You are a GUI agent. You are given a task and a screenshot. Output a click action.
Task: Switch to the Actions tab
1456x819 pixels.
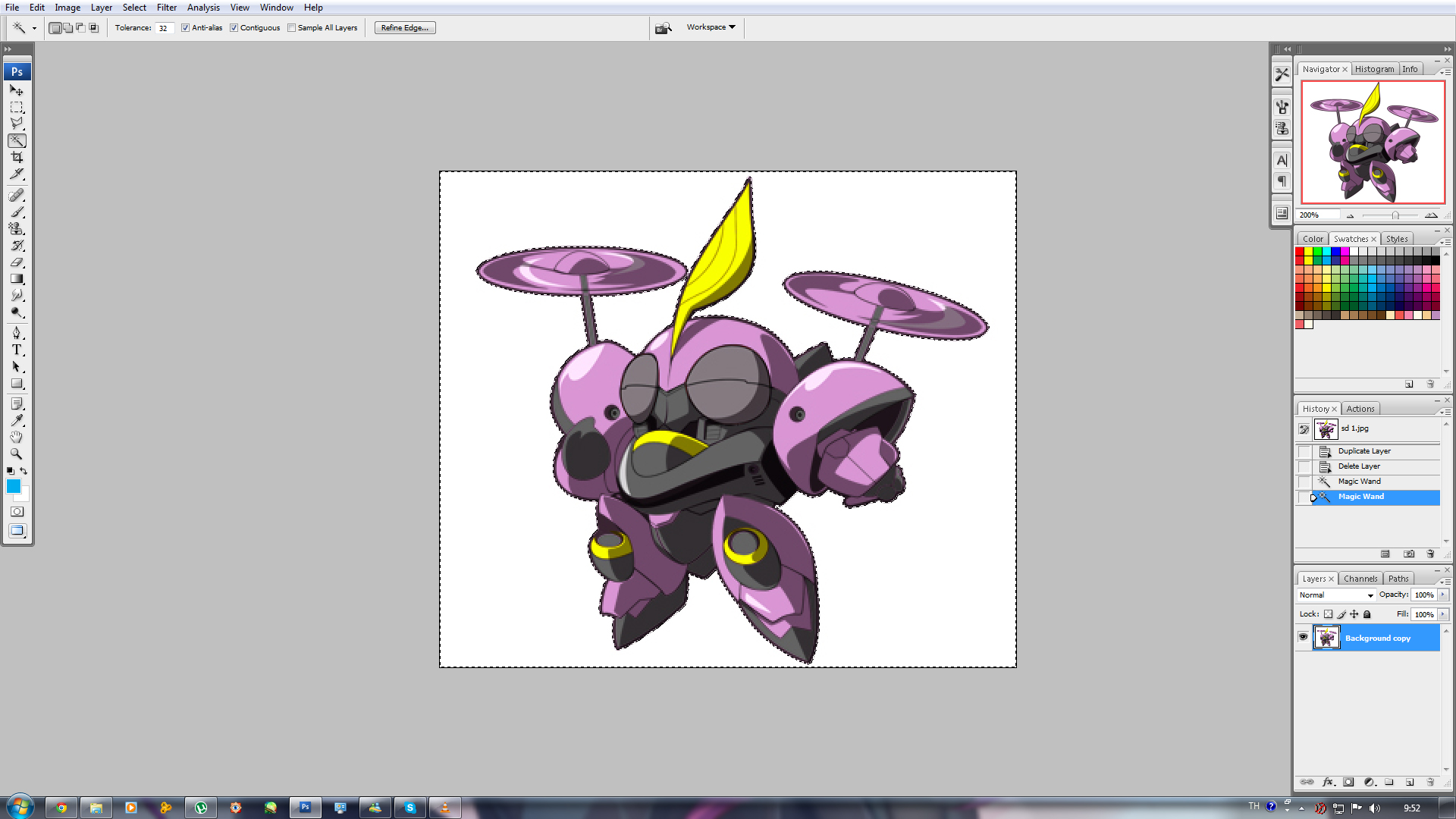point(1360,409)
